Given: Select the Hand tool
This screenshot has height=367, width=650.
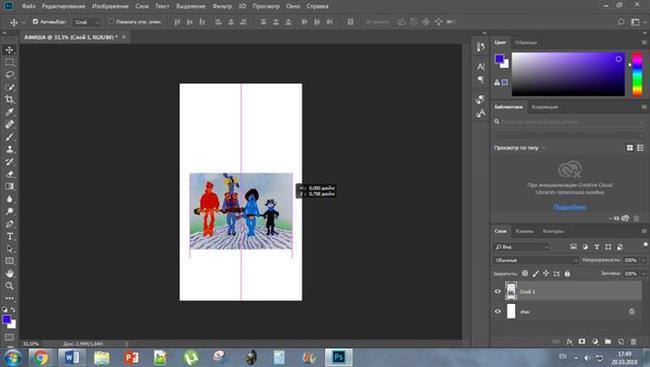Looking at the screenshot, I should 9,274.
